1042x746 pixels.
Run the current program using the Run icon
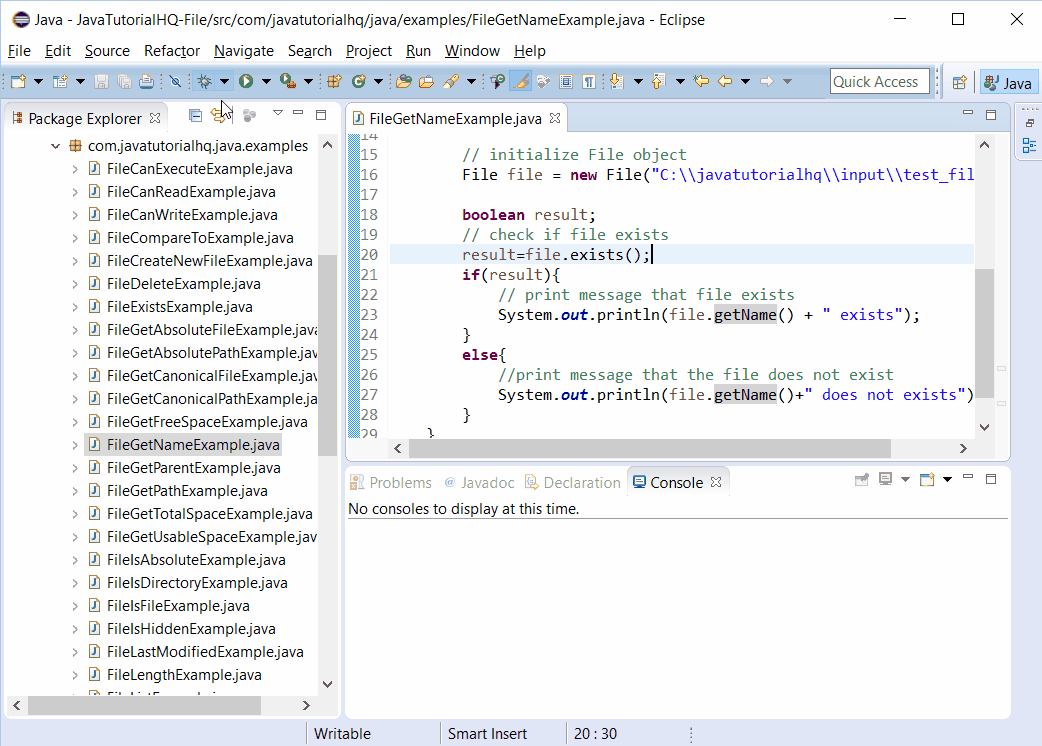[x=246, y=81]
